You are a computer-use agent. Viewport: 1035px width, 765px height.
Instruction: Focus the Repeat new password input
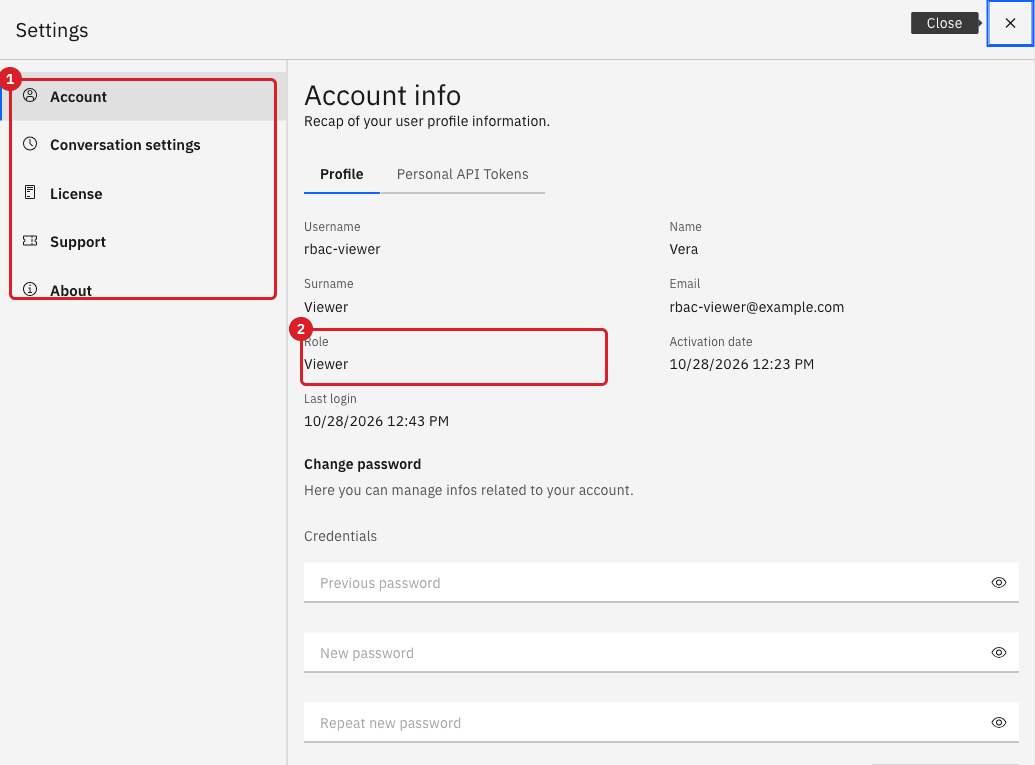[x=661, y=722]
